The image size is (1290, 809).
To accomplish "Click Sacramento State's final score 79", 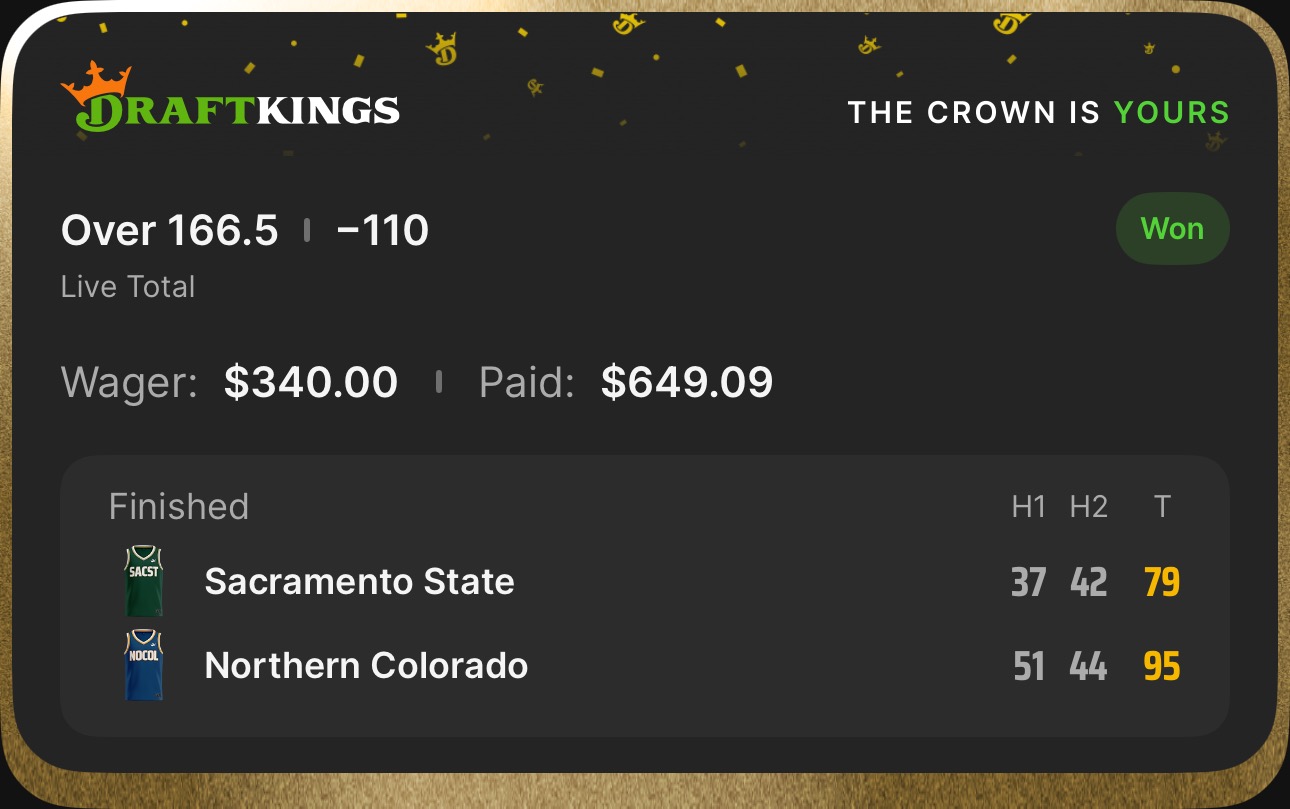I will point(1161,582).
